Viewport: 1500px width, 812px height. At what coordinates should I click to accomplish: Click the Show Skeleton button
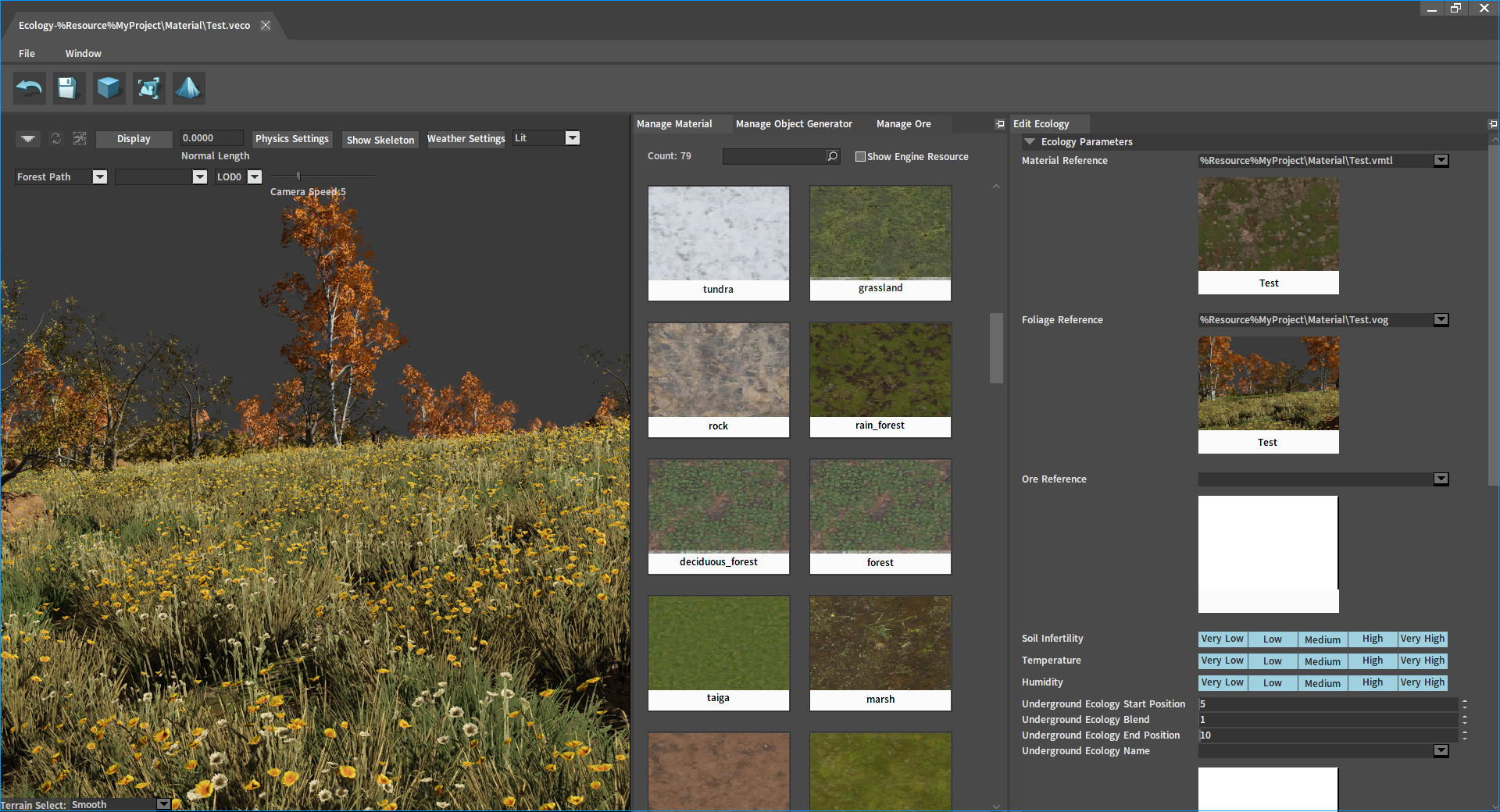pos(380,140)
